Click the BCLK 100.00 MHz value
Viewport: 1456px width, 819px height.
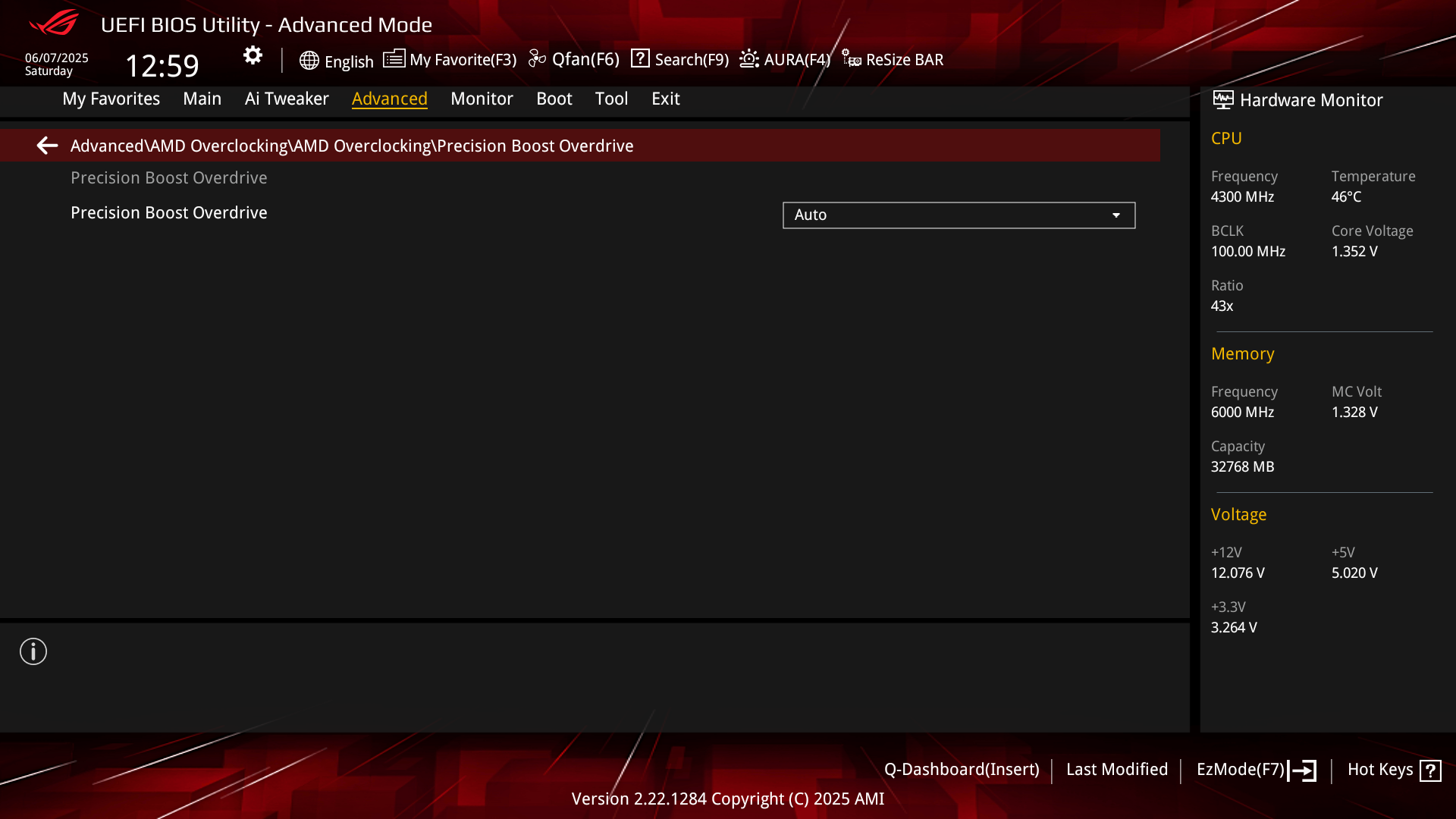[x=1248, y=252]
